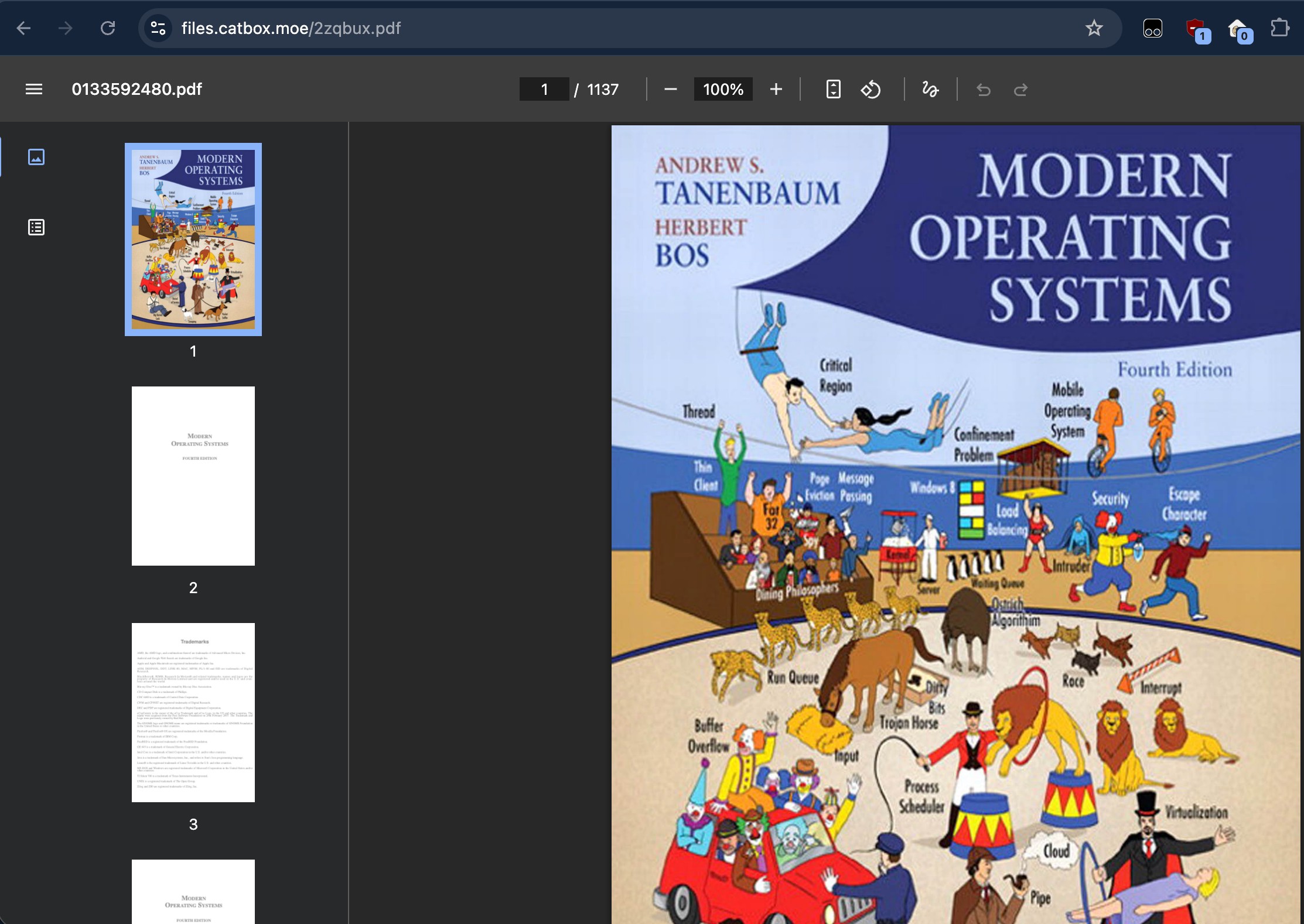Image resolution: width=1304 pixels, height=924 pixels.
Task: Show page thumbnails view
Action: click(36, 157)
